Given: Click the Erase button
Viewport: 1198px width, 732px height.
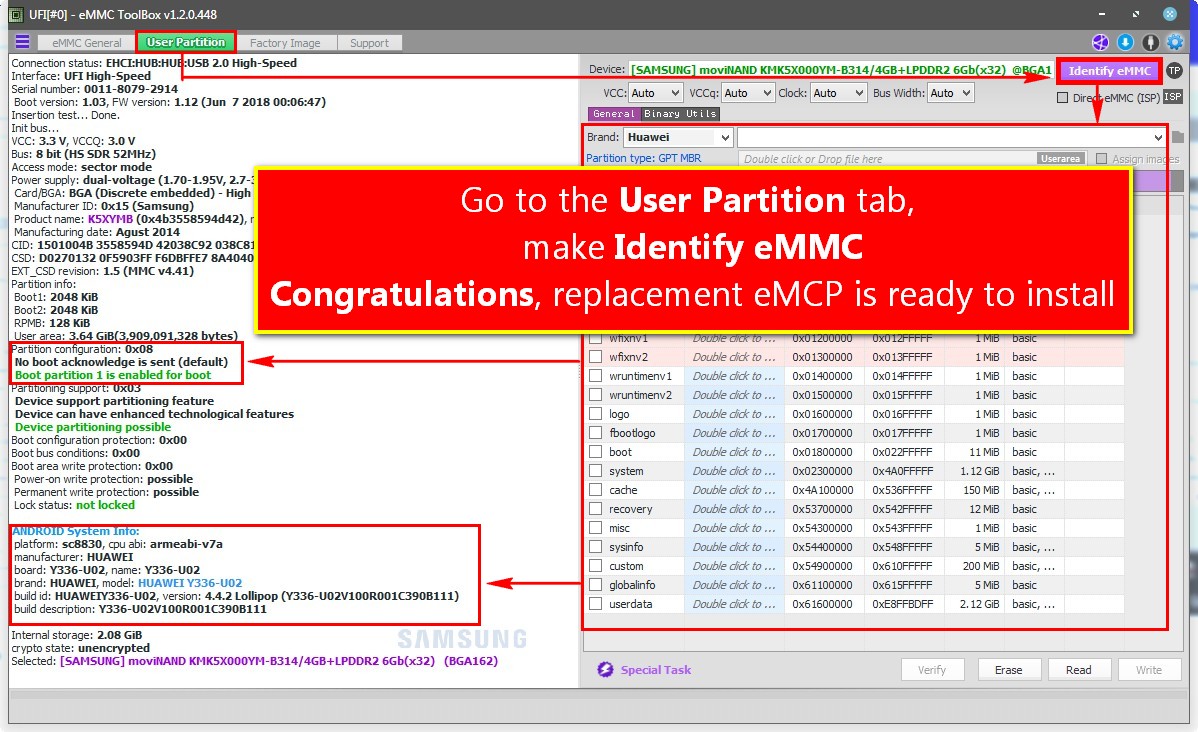Looking at the screenshot, I should coord(1009,669).
